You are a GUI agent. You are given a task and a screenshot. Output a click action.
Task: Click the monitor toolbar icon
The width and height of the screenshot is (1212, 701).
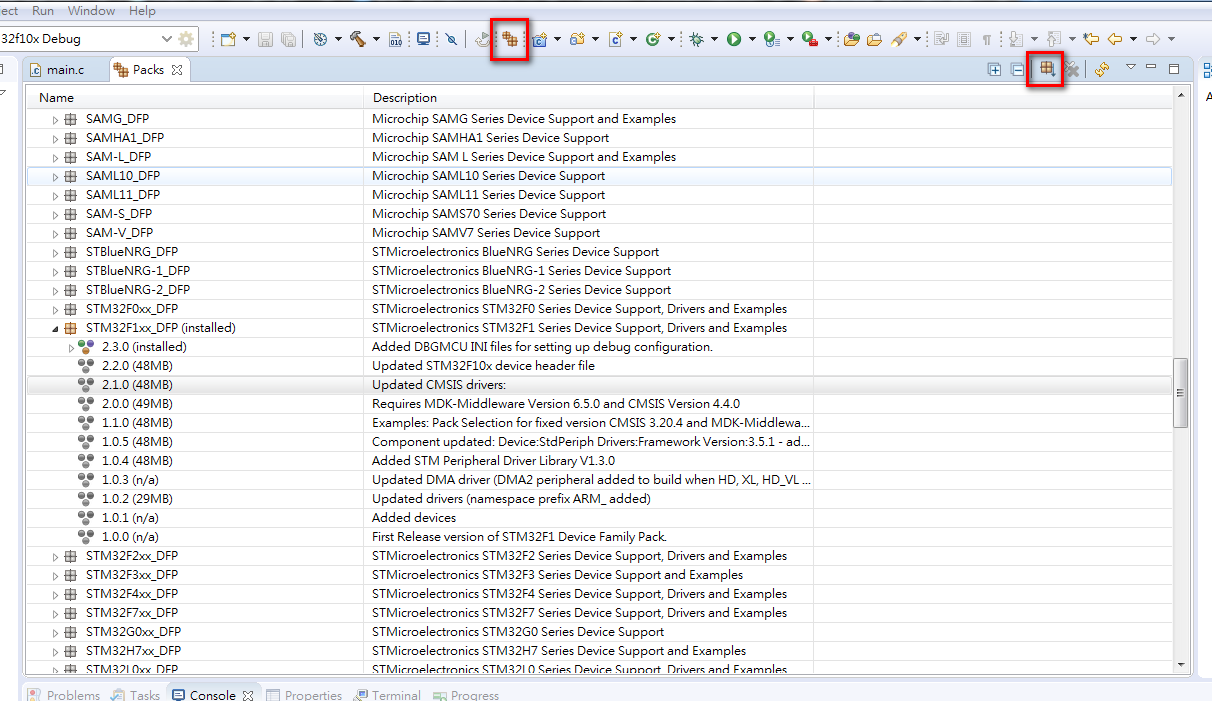pyautogui.click(x=423, y=39)
